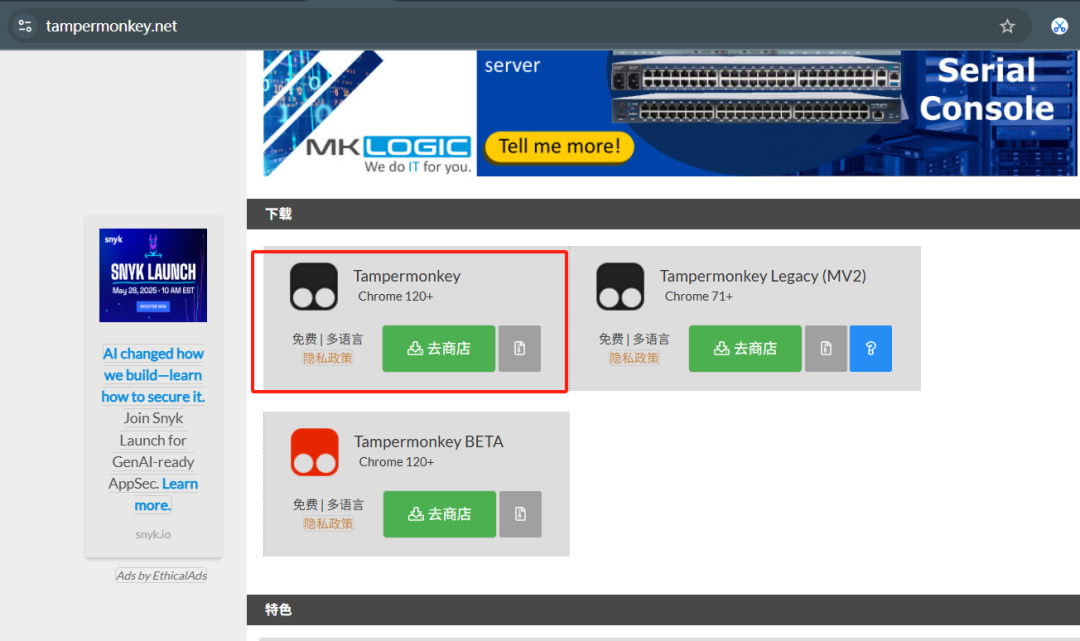The image size is (1080, 641).
Task: Click 'AI changed how we build' ad link
Action: coord(153,375)
